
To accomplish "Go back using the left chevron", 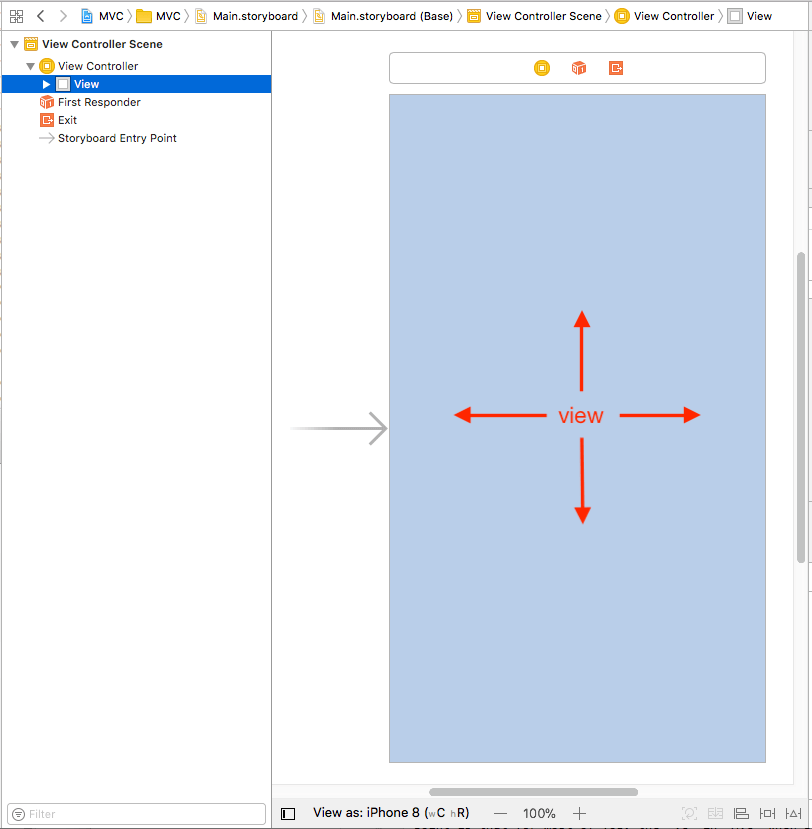I will point(40,16).
